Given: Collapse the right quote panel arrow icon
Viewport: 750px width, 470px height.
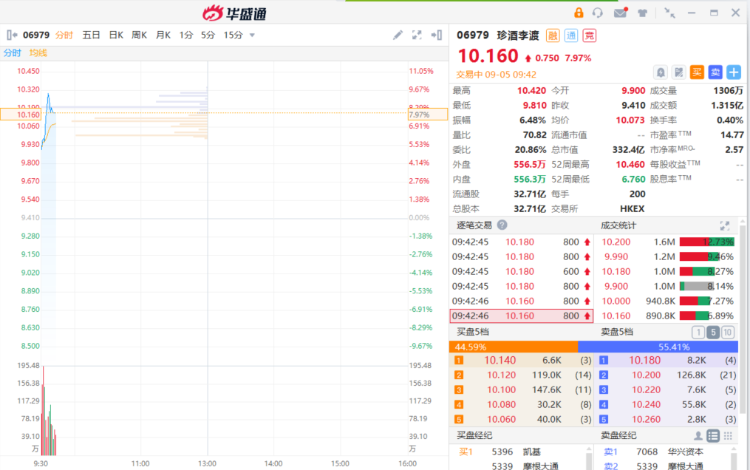Looking at the screenshot, I should (x=436, y=35).
